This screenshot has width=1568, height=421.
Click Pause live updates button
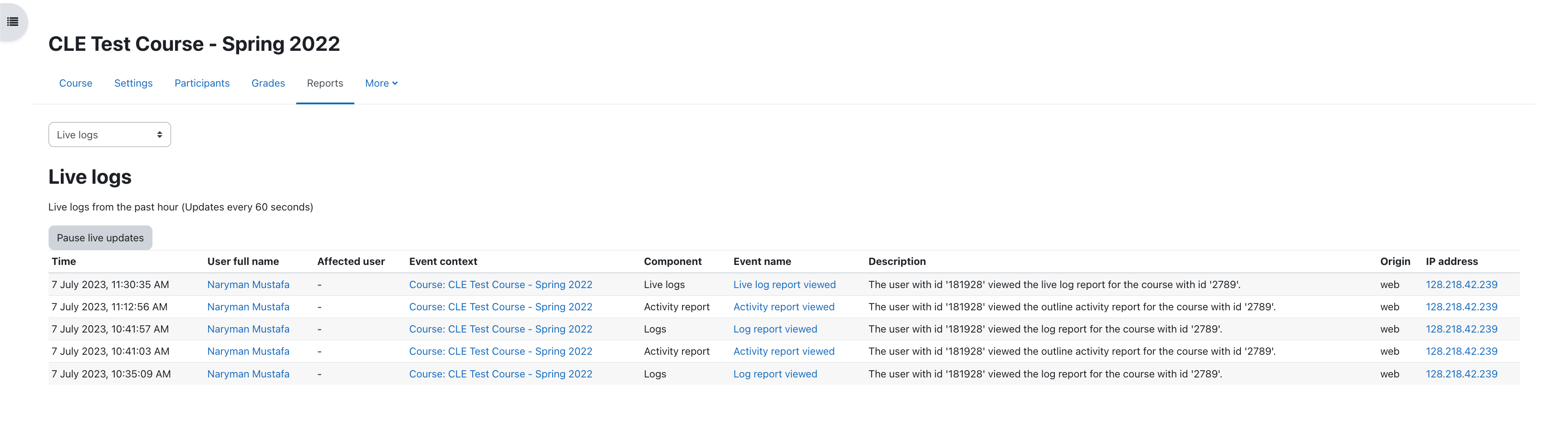pos(100,238)
